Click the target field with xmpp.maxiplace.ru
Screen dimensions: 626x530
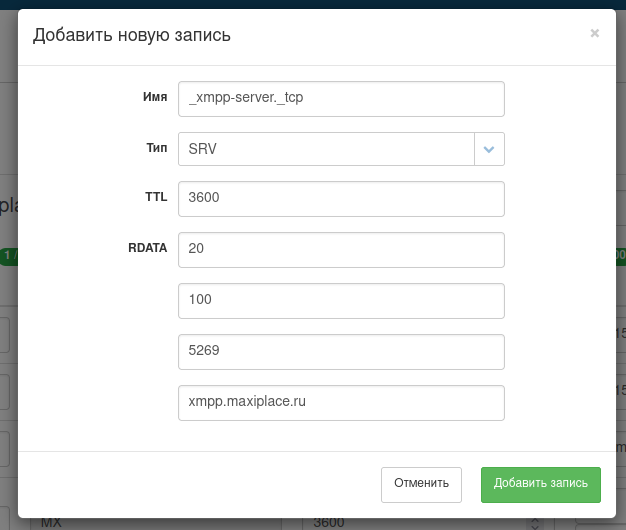pos(341,402)
